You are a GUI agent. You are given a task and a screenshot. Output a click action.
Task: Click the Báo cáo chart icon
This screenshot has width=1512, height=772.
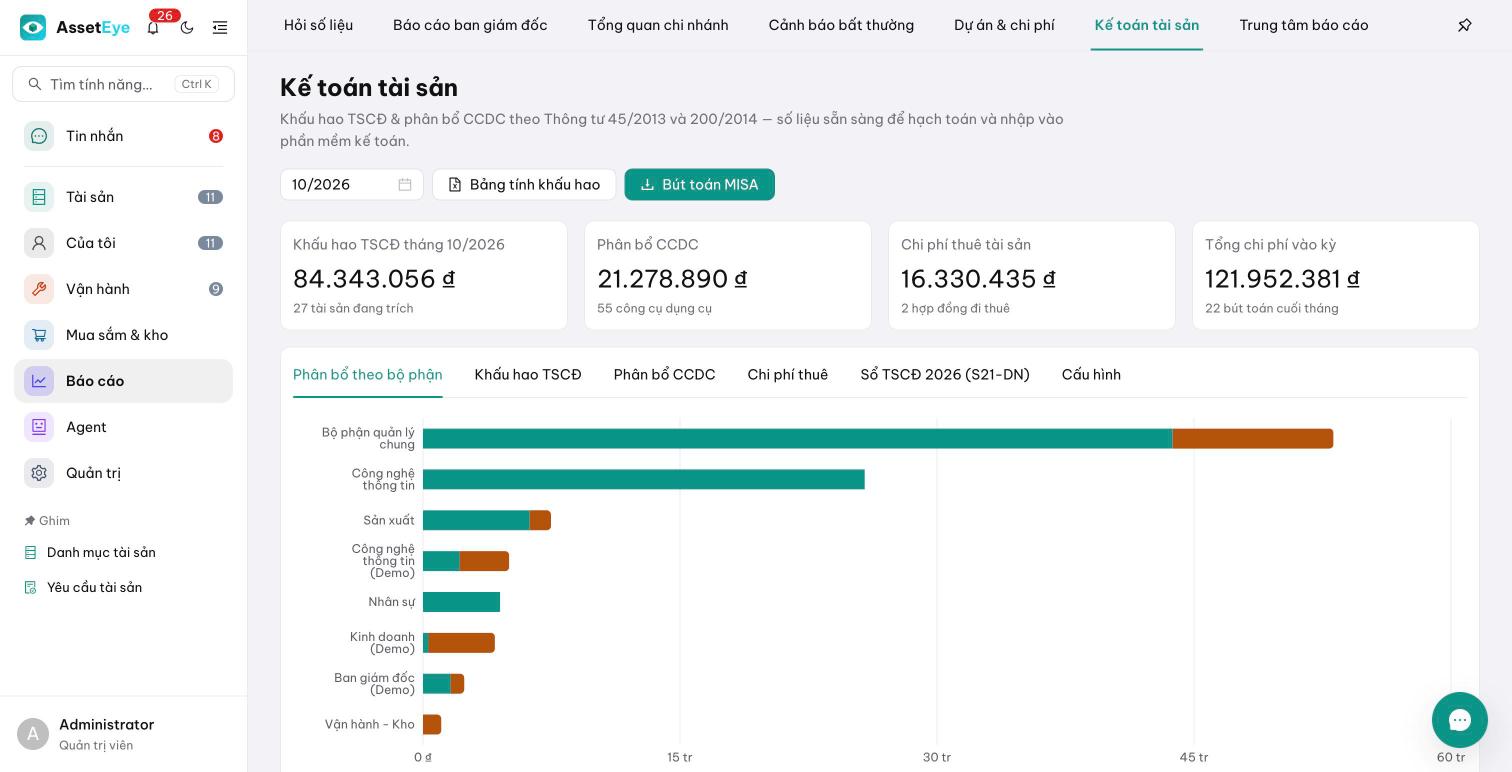[x=39, y=381]
